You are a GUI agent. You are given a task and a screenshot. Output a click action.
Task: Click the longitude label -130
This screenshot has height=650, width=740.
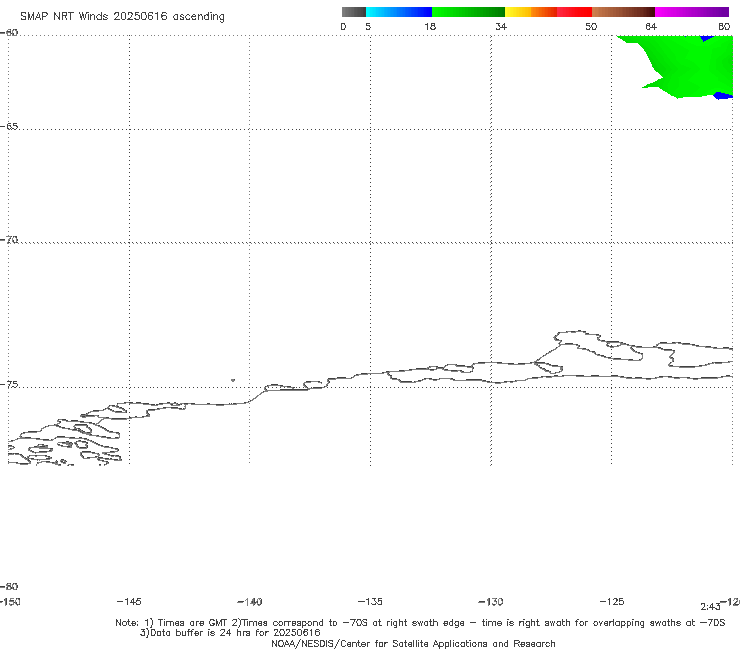[491, 601]
